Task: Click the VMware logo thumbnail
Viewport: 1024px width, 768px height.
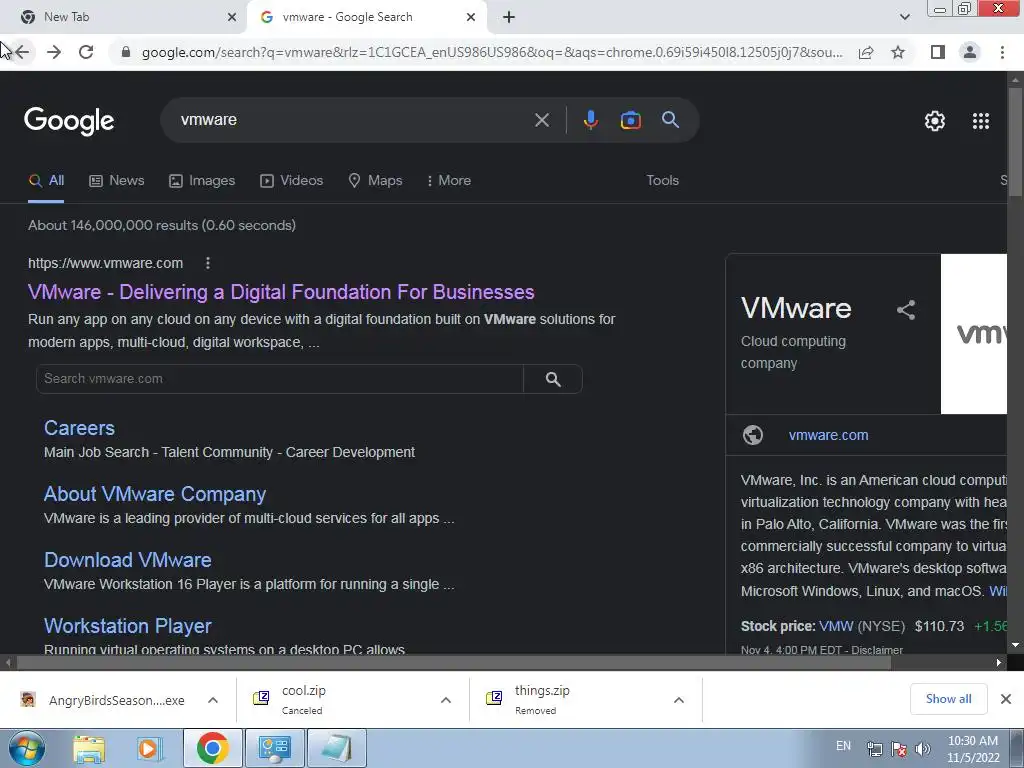Action: (974, 334)
